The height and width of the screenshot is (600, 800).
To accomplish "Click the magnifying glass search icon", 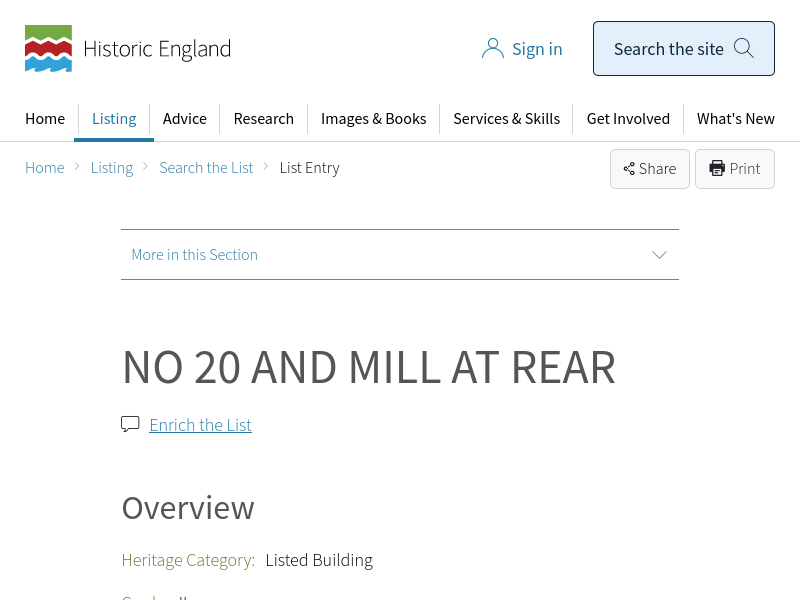I will coord(743,48).
